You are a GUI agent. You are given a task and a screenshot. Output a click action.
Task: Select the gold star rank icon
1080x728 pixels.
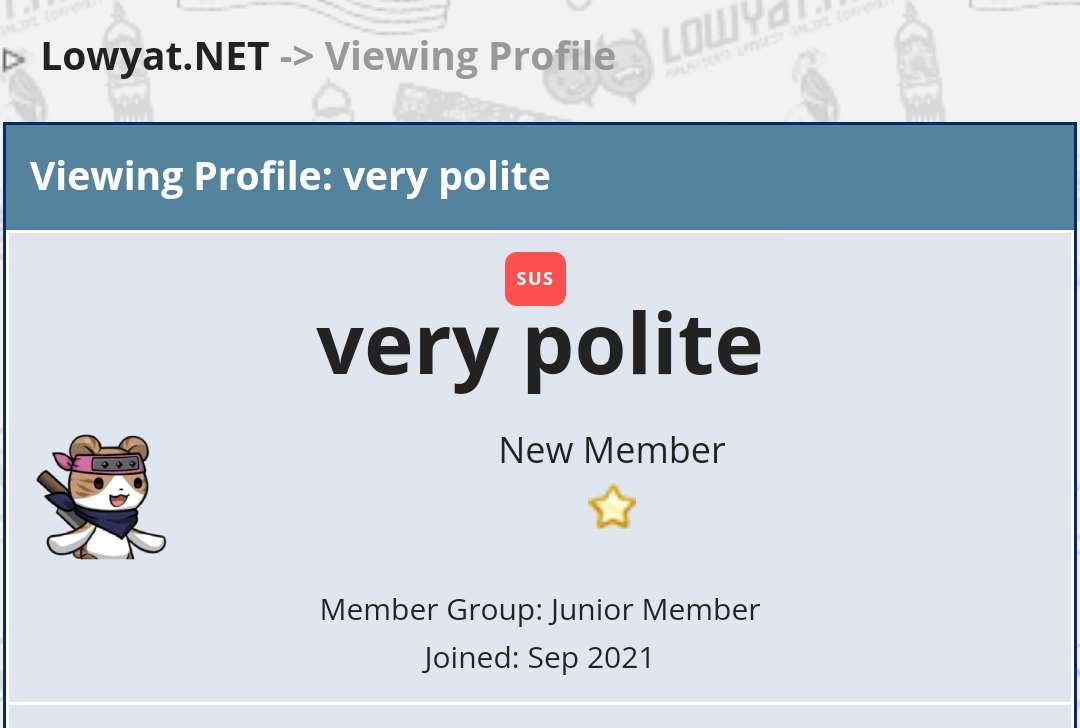tap(612, 507)
